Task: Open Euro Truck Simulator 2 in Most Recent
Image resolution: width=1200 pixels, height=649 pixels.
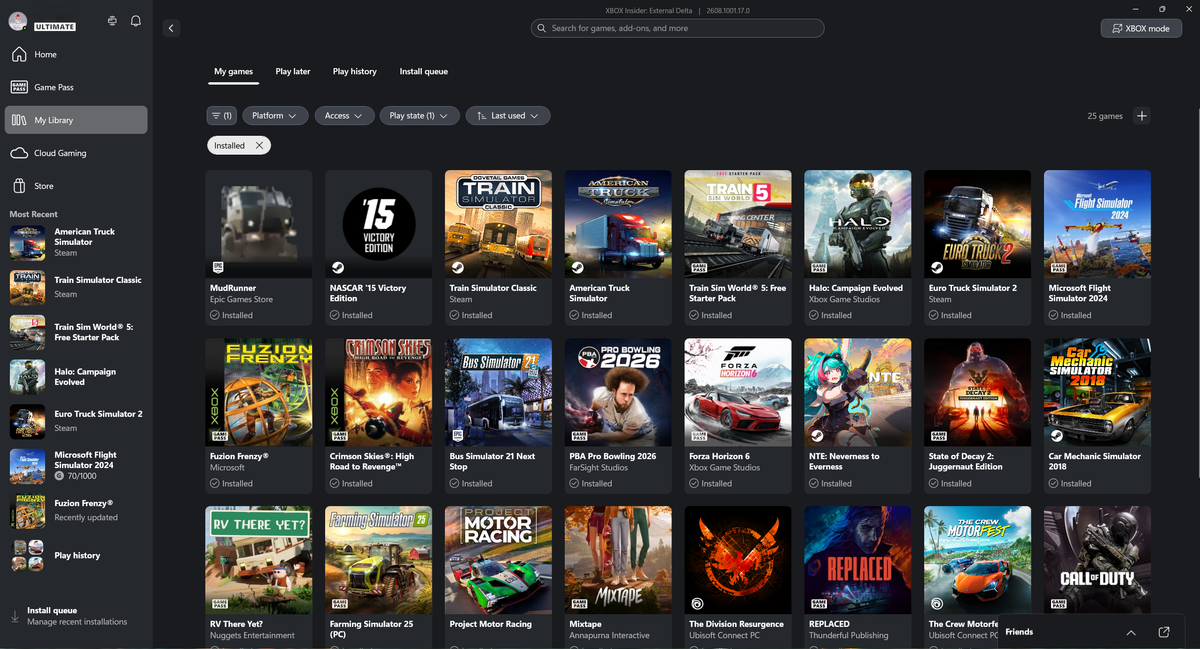Action: pyautogui.click(x=76, y=421)
